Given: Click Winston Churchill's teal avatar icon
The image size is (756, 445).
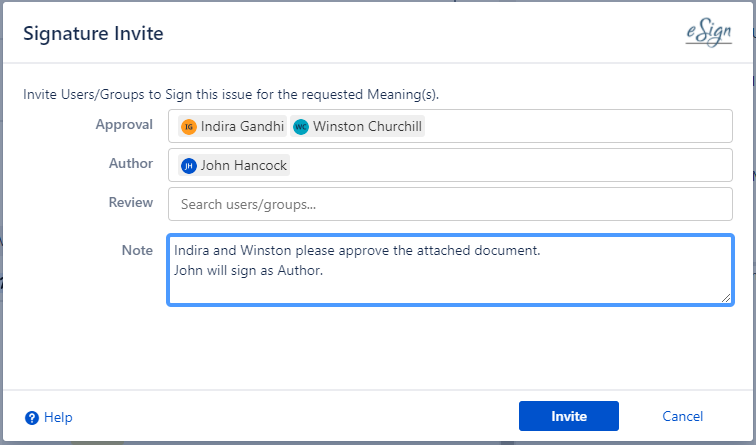Looking at the screenshot, I should pyautogui.click(x=301, y=127).
